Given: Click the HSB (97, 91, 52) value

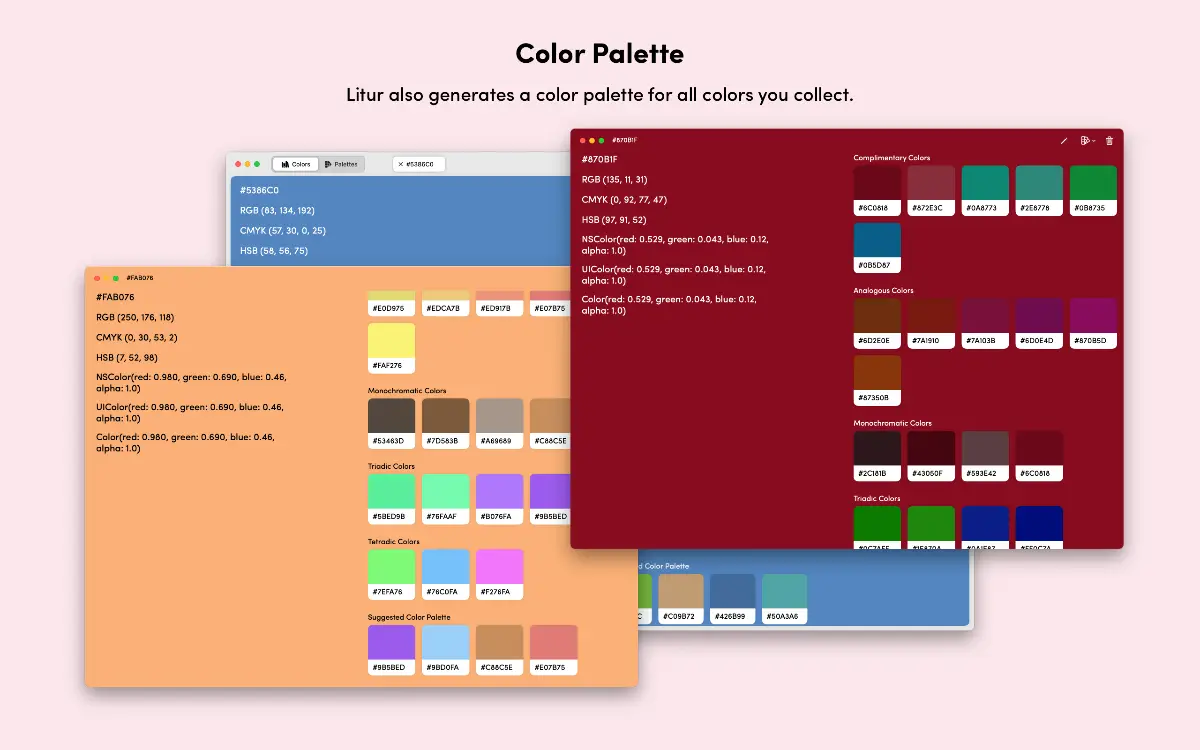Looking at the screenshot, I should click(614, 219).
